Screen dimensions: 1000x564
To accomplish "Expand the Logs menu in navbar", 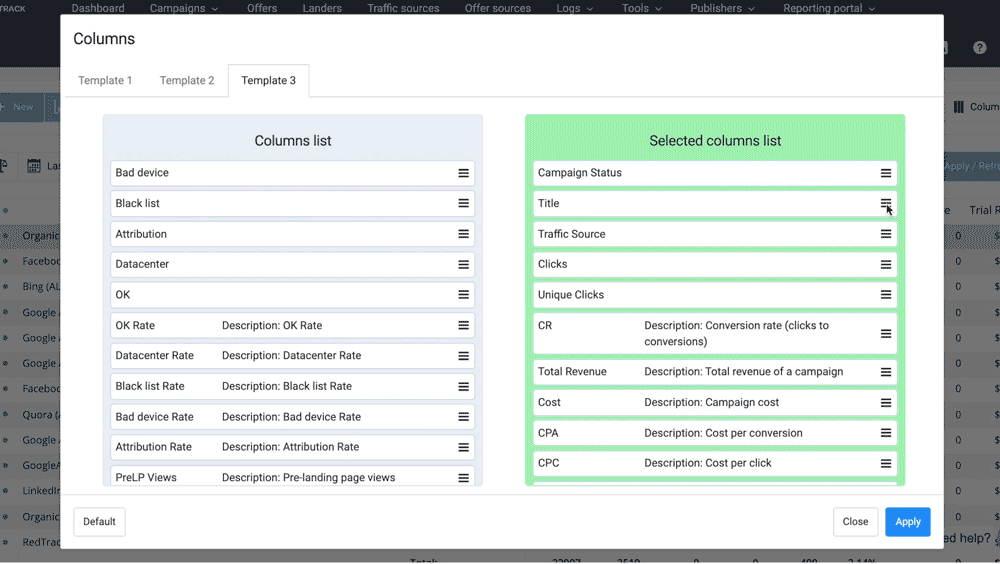I will [574, 8].
